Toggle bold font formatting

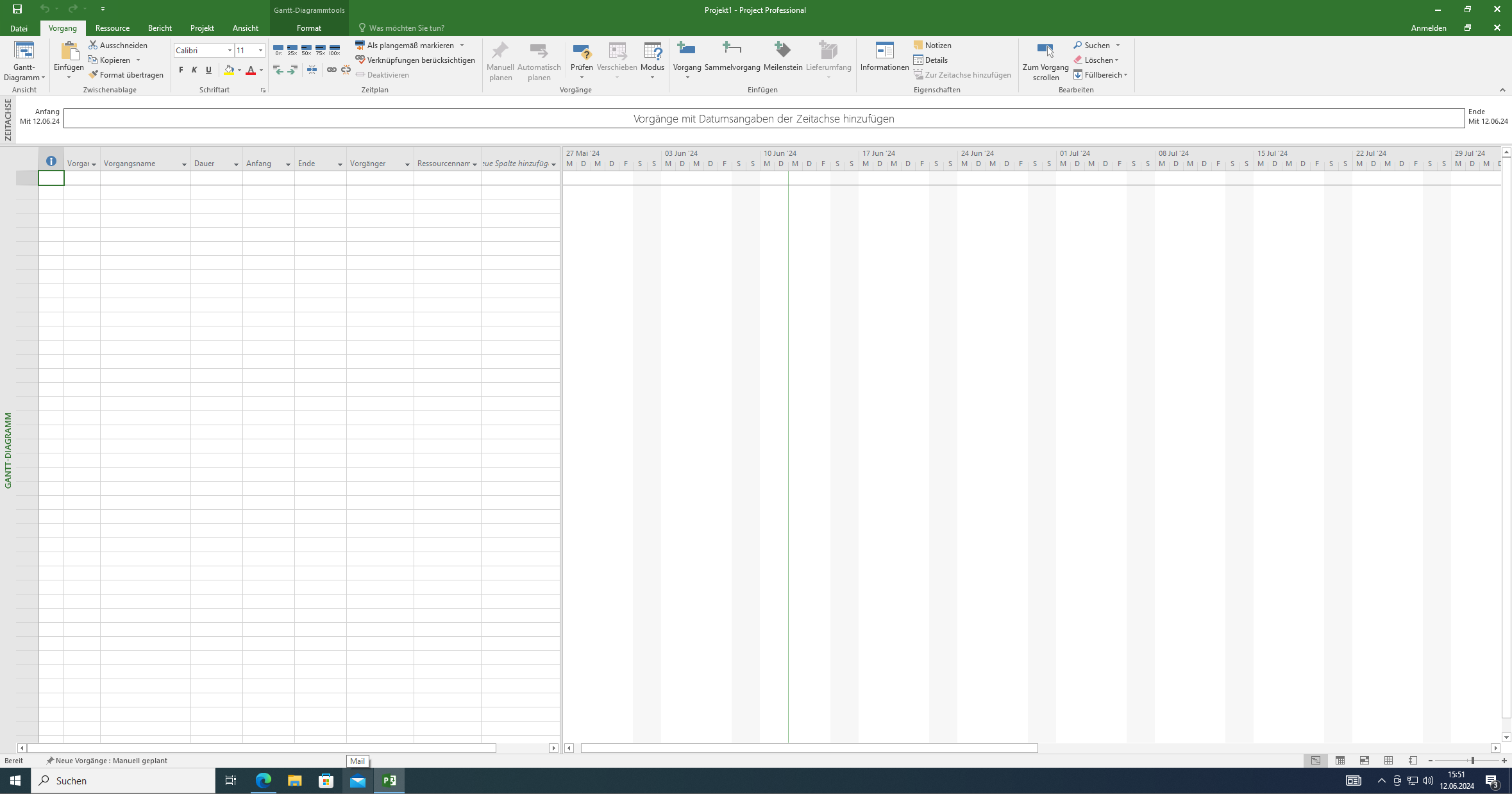(181, 70)
